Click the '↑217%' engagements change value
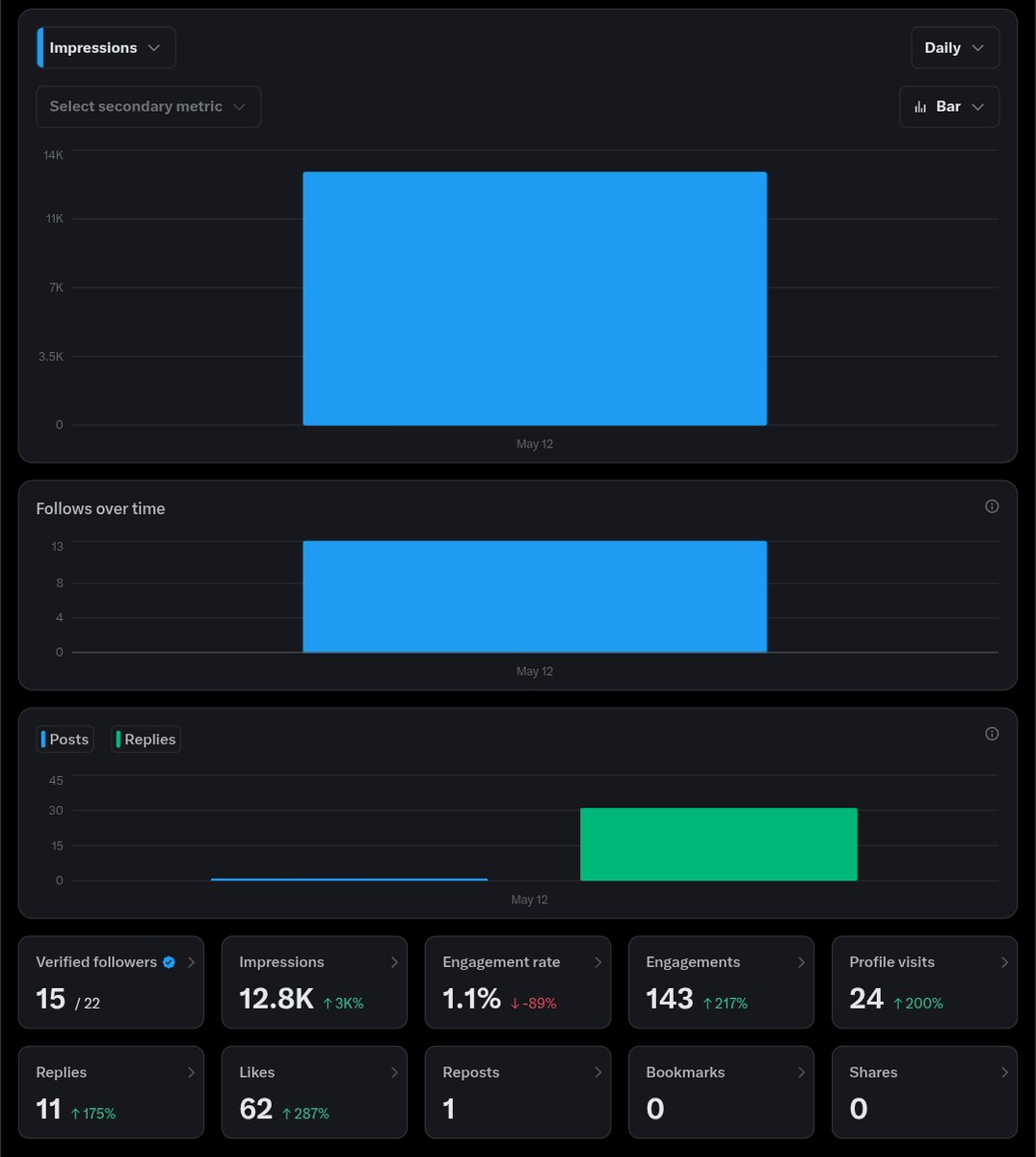Screen dimensions: 1036x1157 pos(725,1003)
